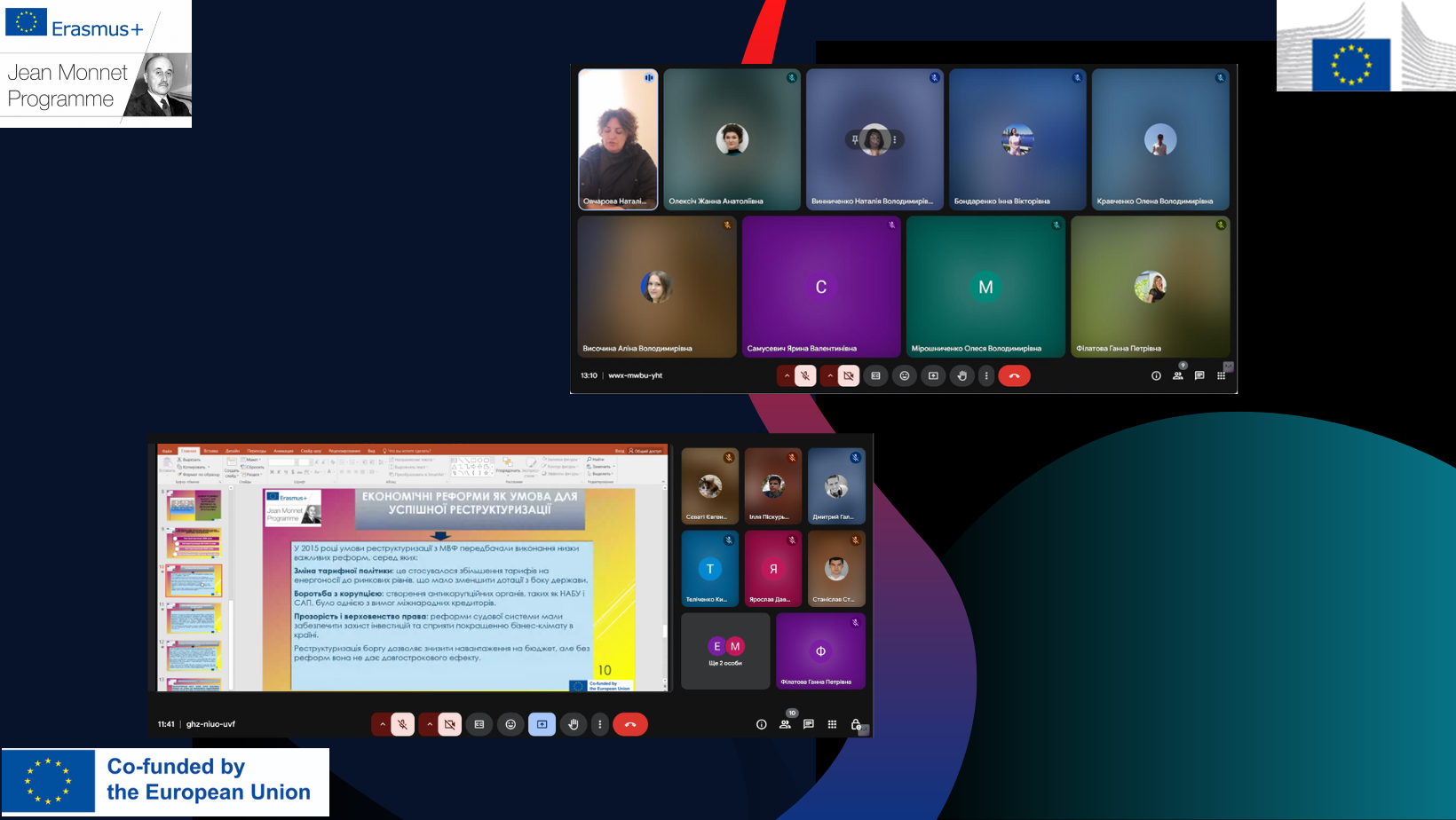The height and width of the screenshot is (820, 1456).
Task: Switch to PowerPoint Слайд-шоу ribbon tab
Action: [x=311, y=451]
